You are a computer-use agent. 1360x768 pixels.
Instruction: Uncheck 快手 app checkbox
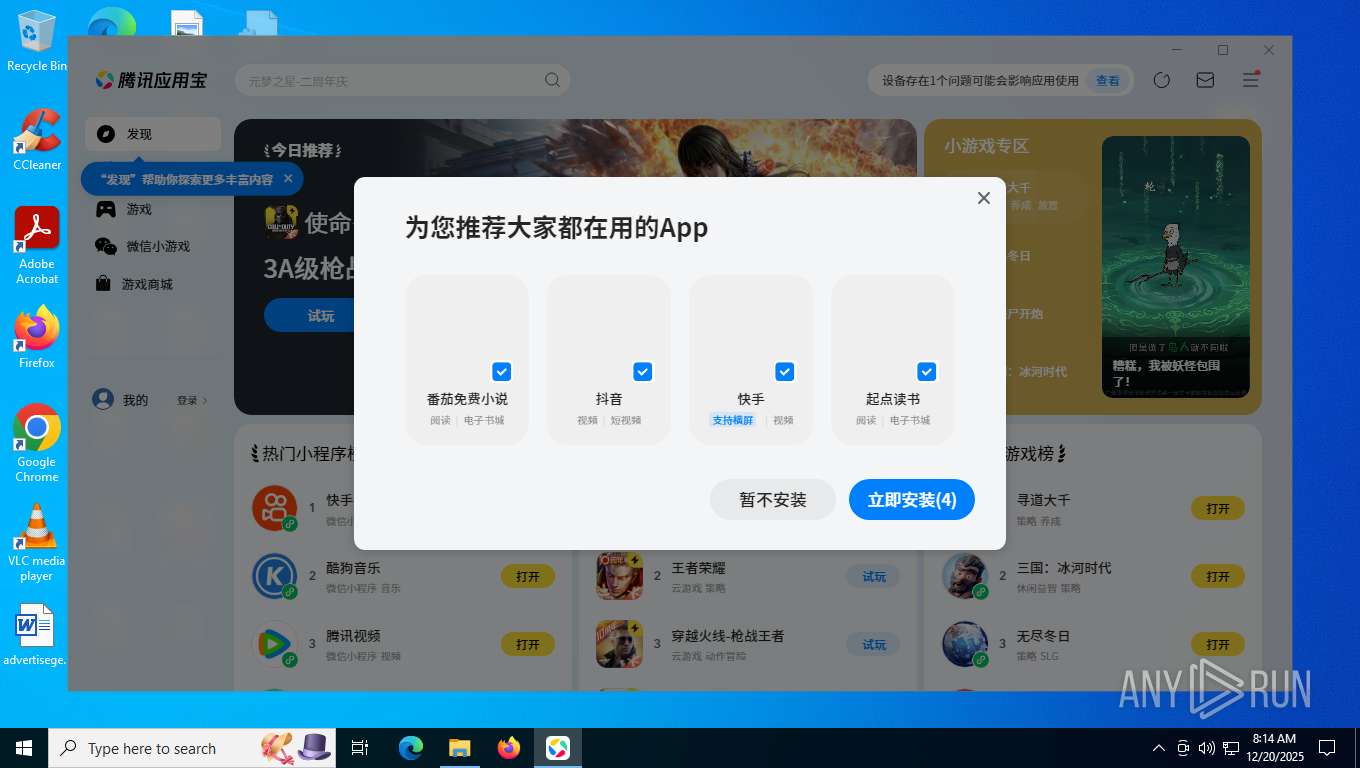pos(785,372)
